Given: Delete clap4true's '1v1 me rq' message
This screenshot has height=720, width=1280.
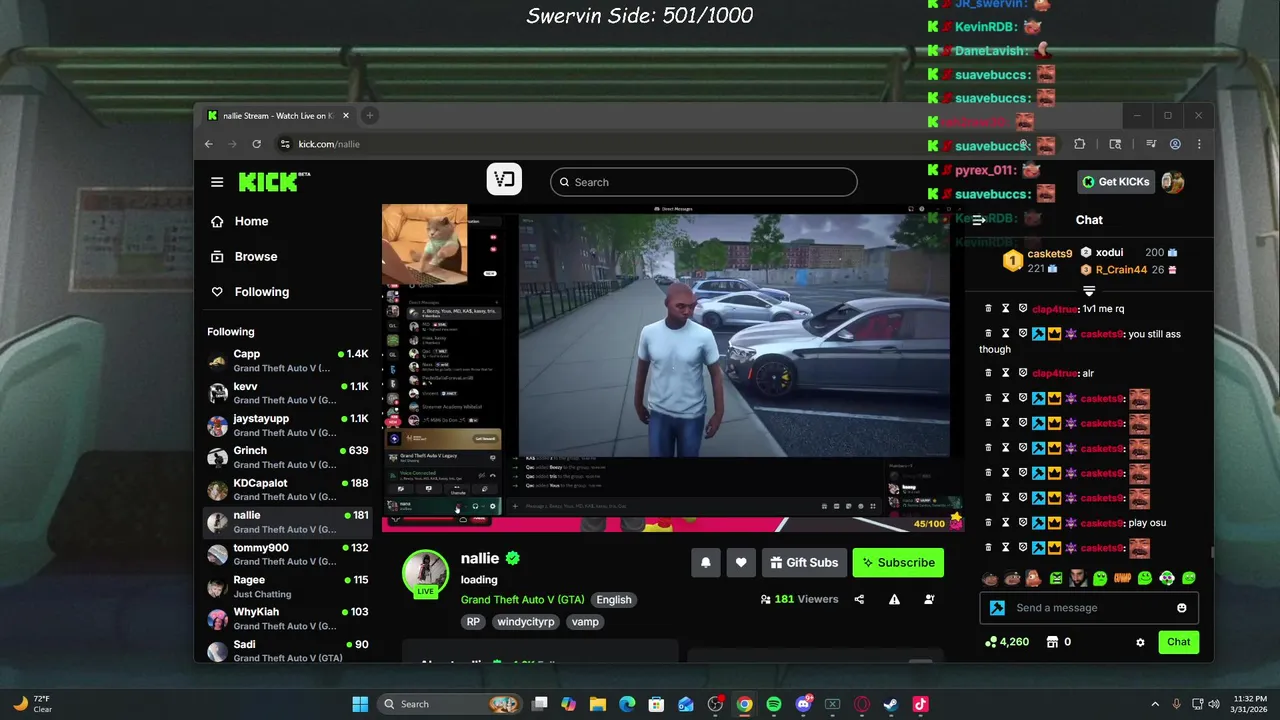Looking at the screenshot, I should [989, 309].
